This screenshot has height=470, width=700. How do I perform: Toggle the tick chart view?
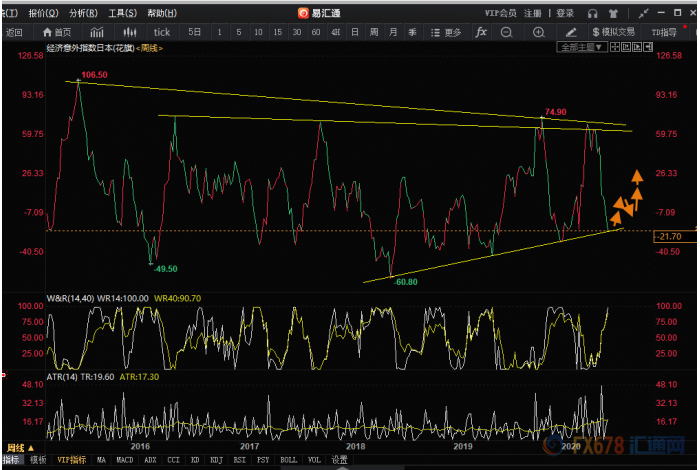[161, 32]
